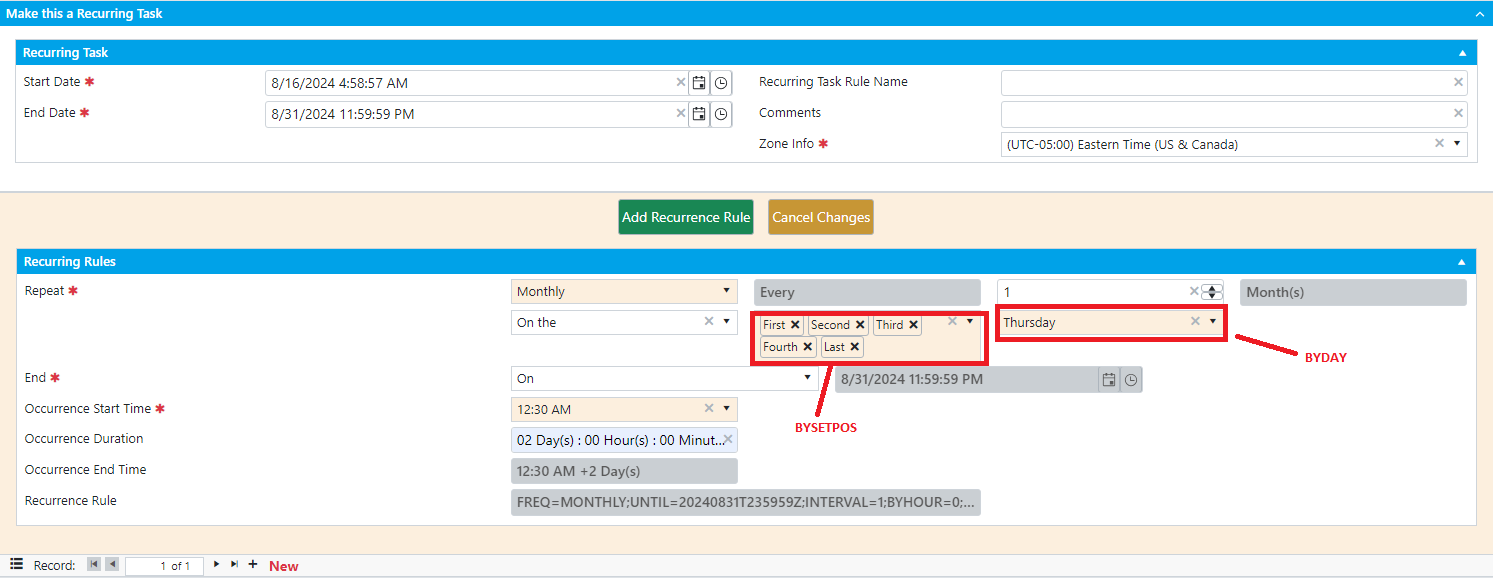The height and width of the screenshot is (579, 1493).
Task: Collapse the Recurring Rules panel
Action: [x=1462, y=262]
